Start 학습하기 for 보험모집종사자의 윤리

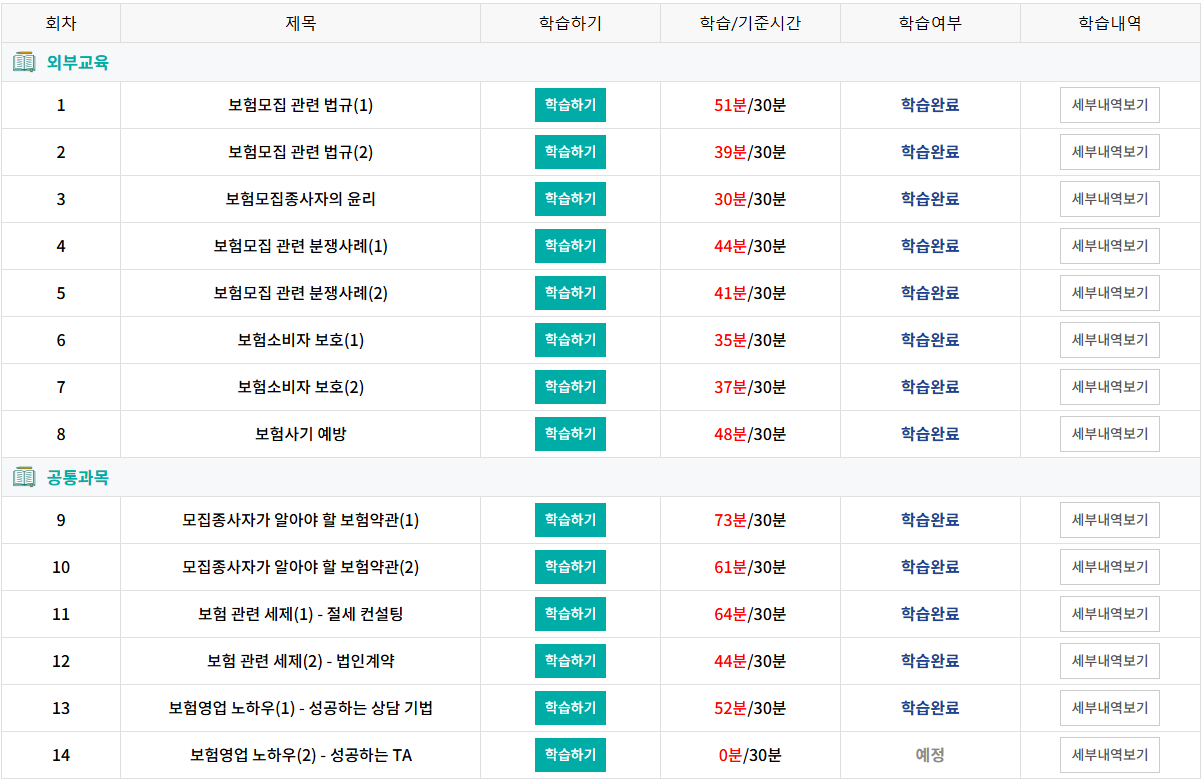570,199
